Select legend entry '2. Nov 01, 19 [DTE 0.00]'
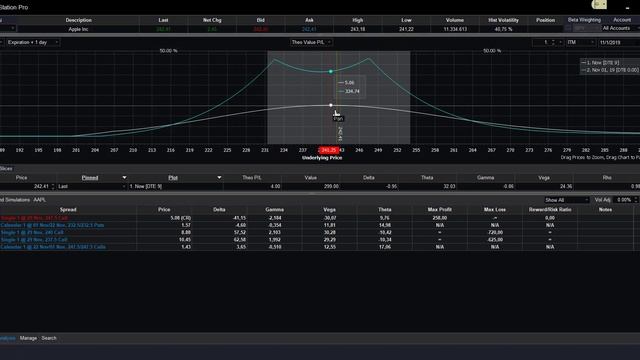The width and height of the screenshot is (640, 360). [610, 70]
